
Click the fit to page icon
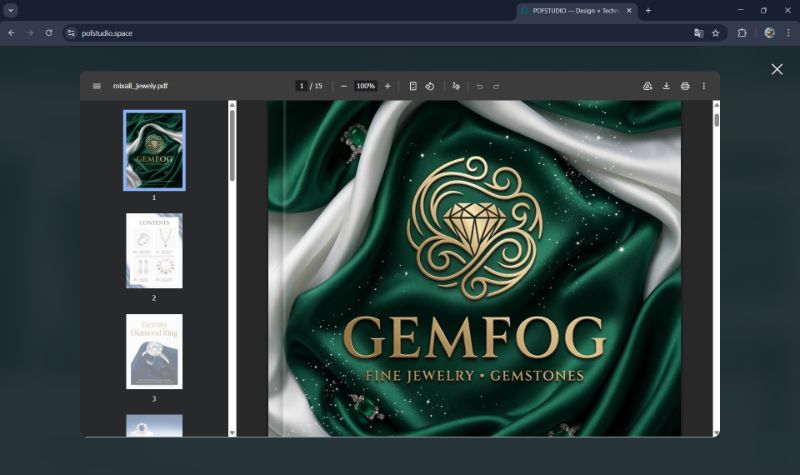pyautogui.click(x=413, y=86)
